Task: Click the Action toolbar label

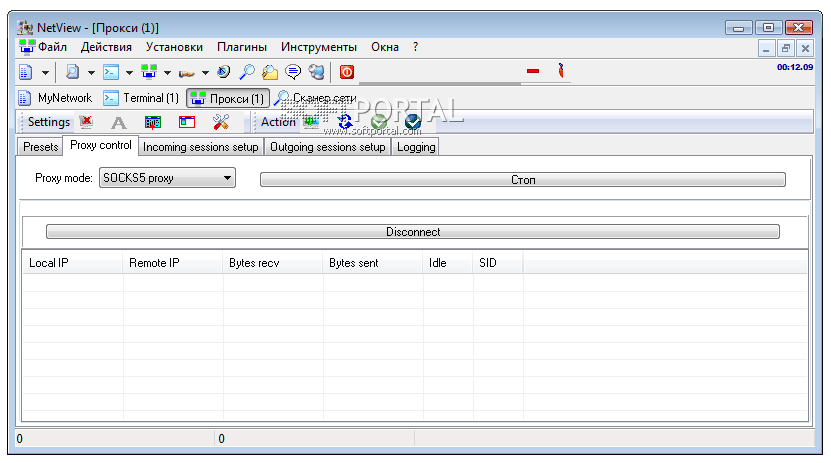Action: pyautogui.click(x=278, y=122)
